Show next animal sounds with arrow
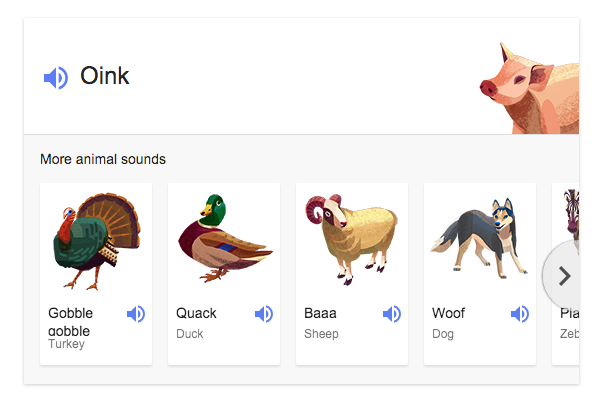605x398 pixels. [563, 276]
